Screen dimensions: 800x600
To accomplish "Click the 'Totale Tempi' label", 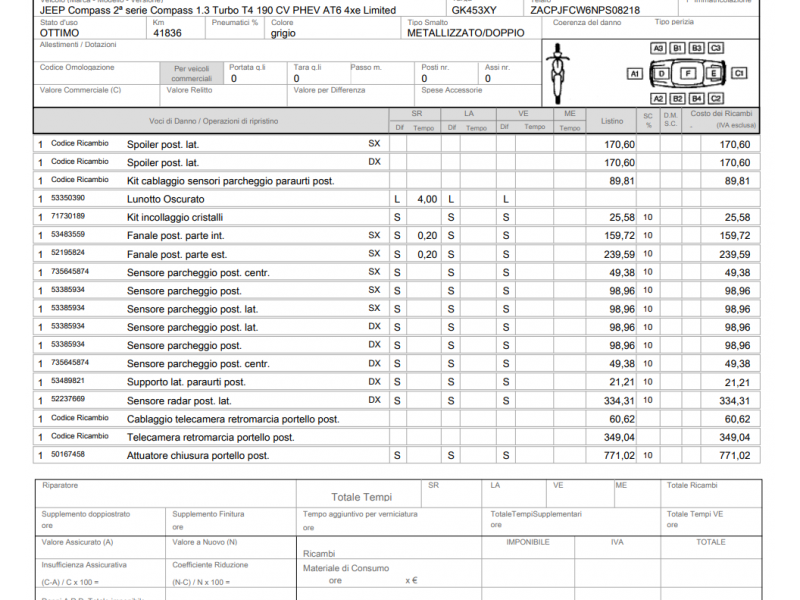I will (x=361, y=497).
